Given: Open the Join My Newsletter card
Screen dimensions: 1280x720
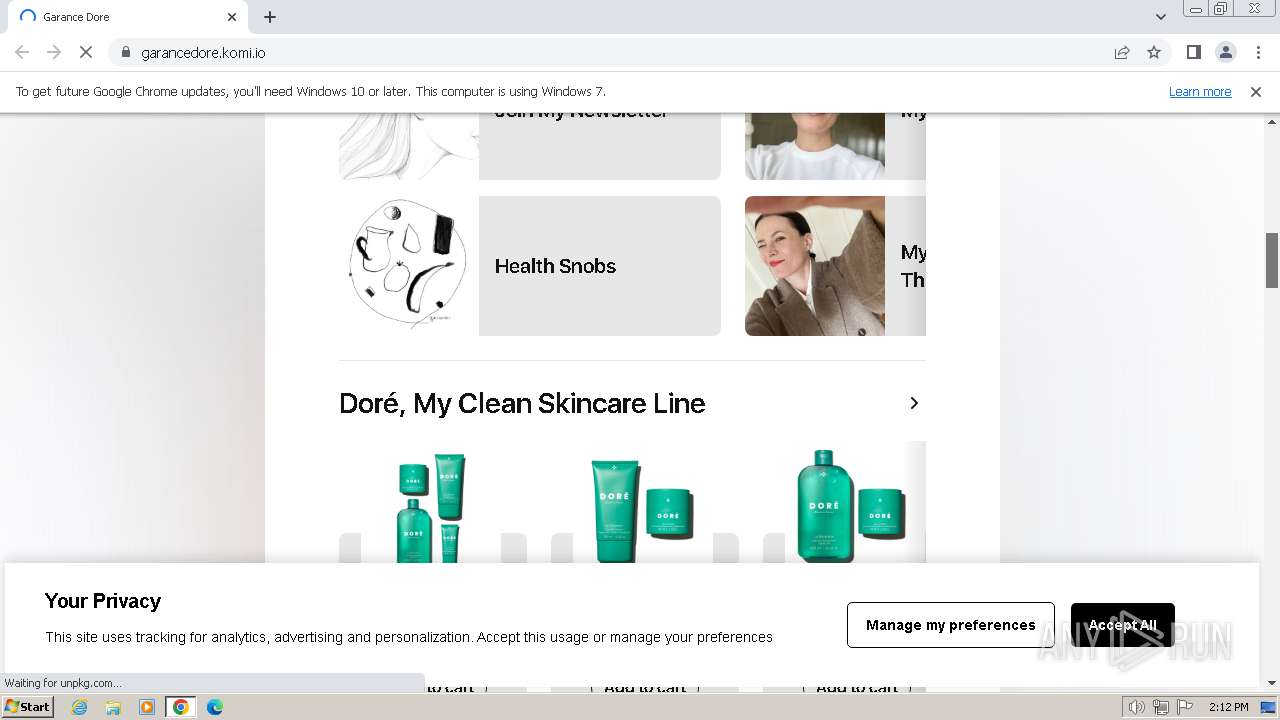Looking at the screenshot, I should pos(530,146).
